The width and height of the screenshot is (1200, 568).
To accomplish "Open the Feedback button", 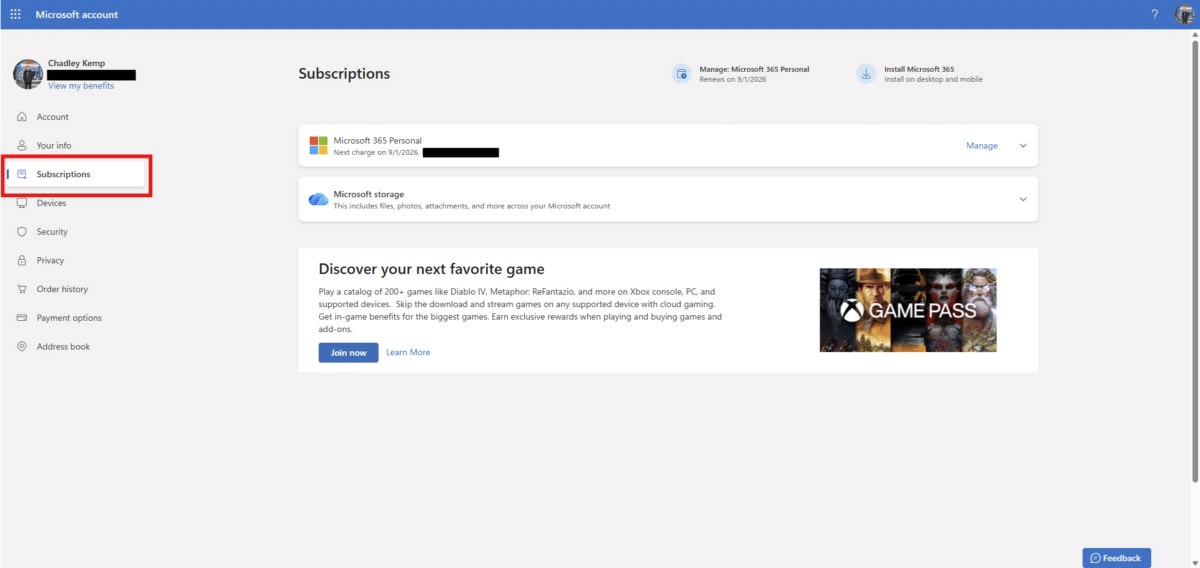I will click(x=1117, y=557).
